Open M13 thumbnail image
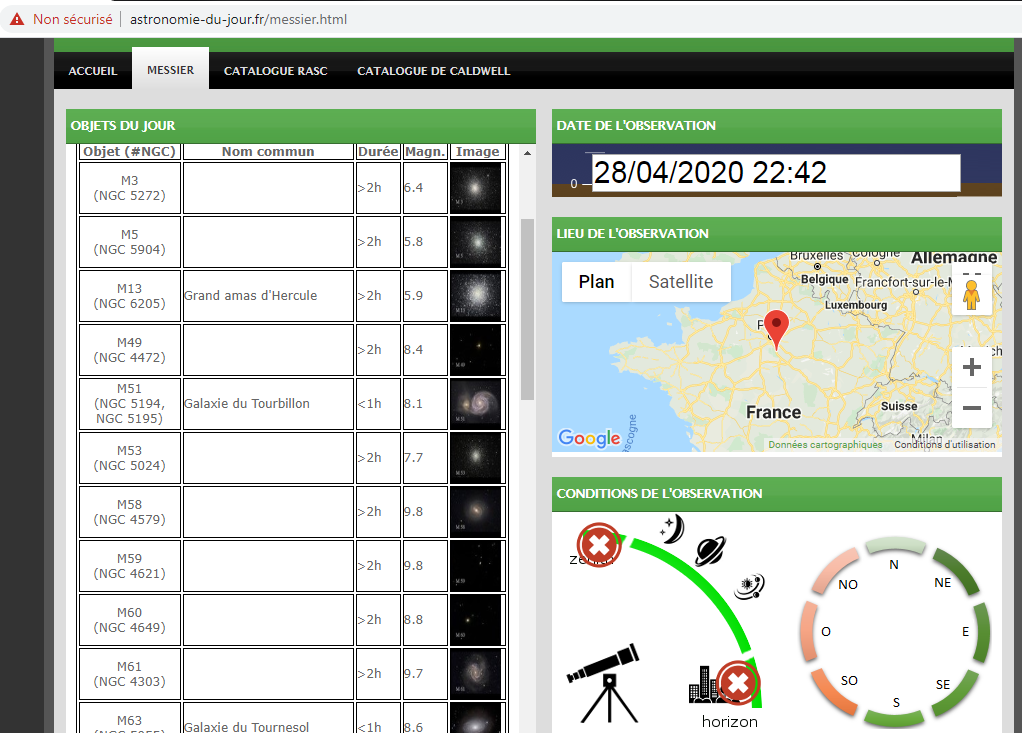 click(x=478, y=296)
